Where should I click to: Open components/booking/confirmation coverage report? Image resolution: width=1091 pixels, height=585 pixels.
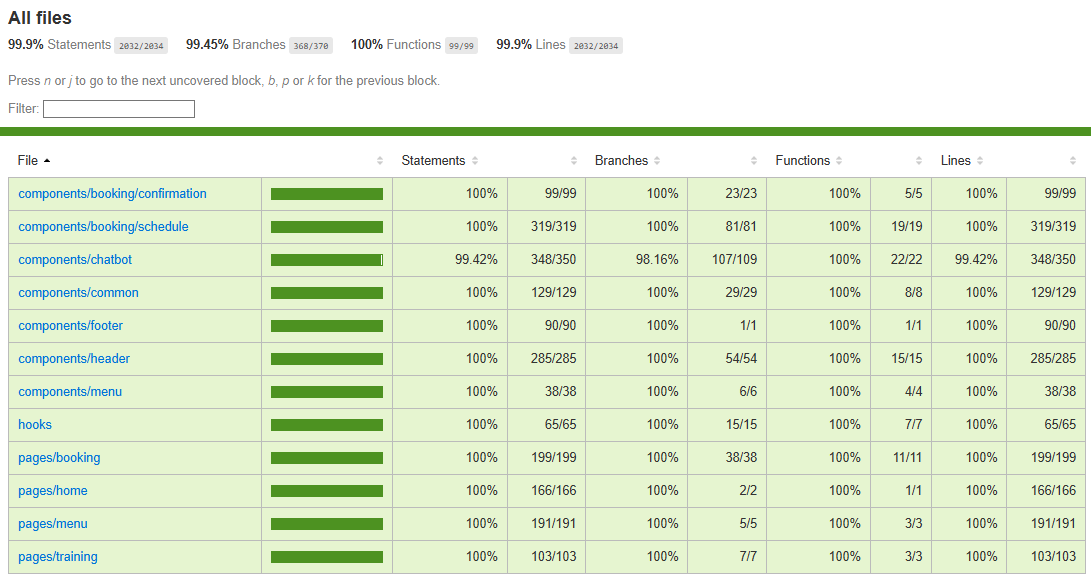point(112,194)
